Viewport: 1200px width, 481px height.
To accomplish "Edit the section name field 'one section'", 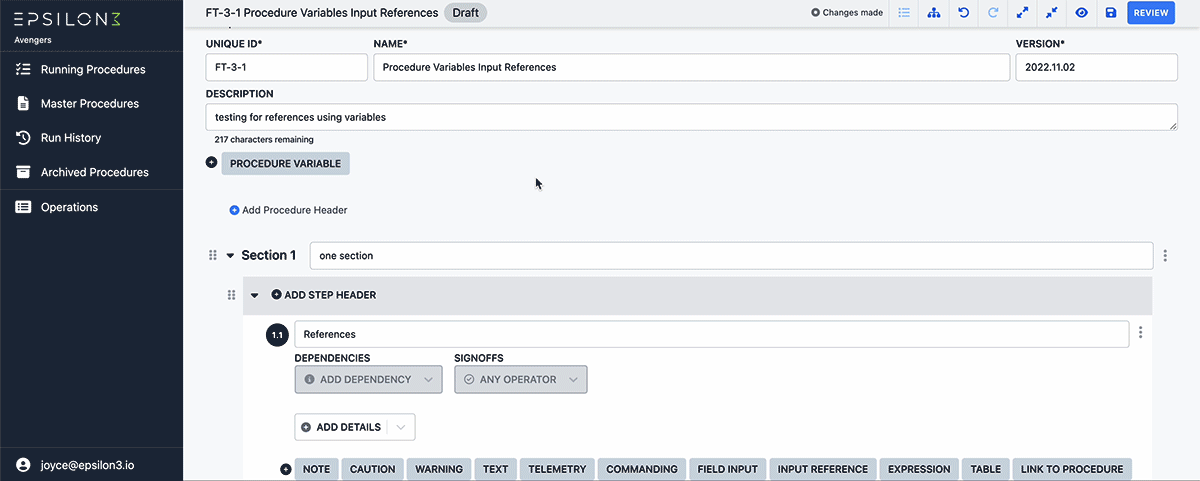I will click(x=731, y=255).
